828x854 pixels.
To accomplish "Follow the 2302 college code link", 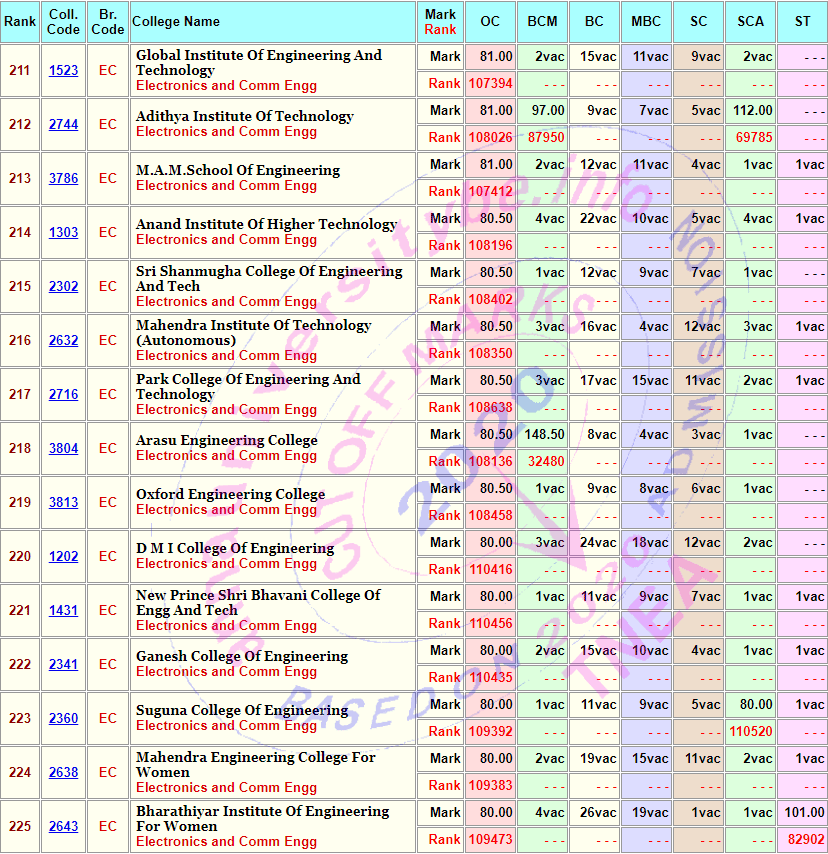I will [x=63, y=287].
